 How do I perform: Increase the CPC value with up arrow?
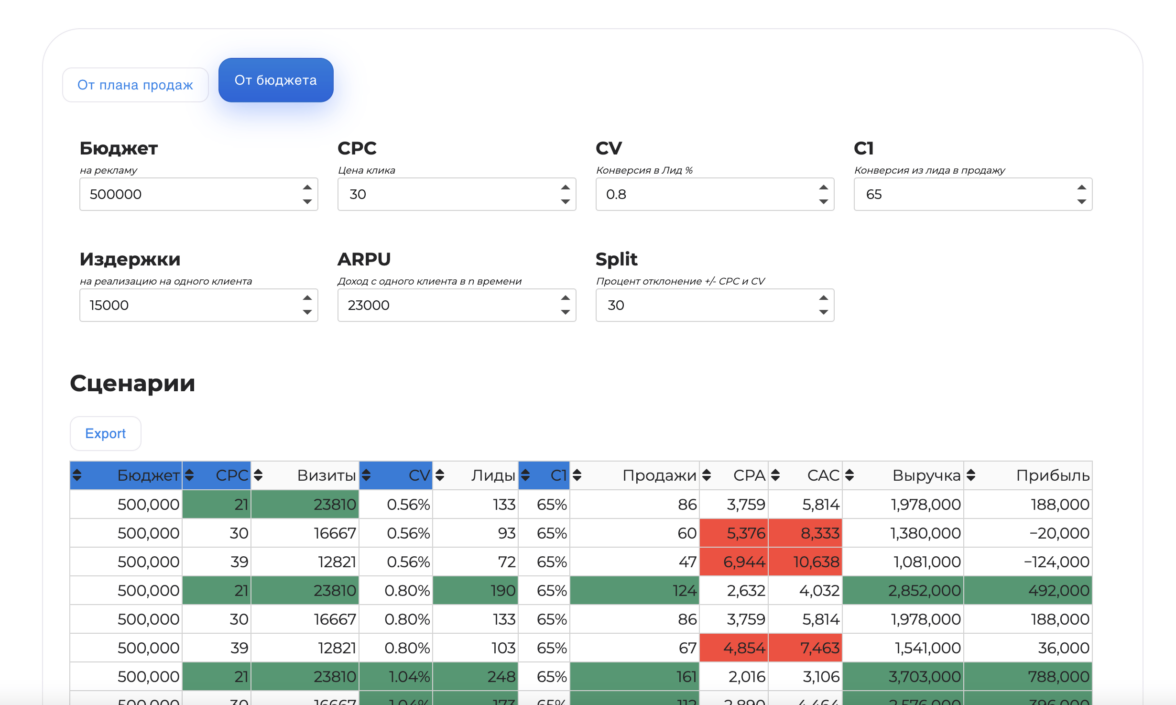point(565,187)
